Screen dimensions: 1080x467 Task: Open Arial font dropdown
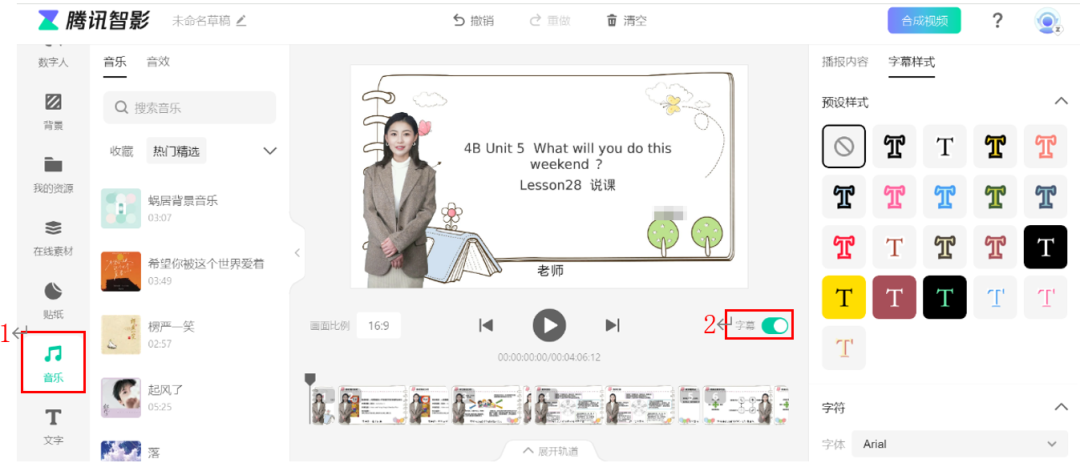960,444
